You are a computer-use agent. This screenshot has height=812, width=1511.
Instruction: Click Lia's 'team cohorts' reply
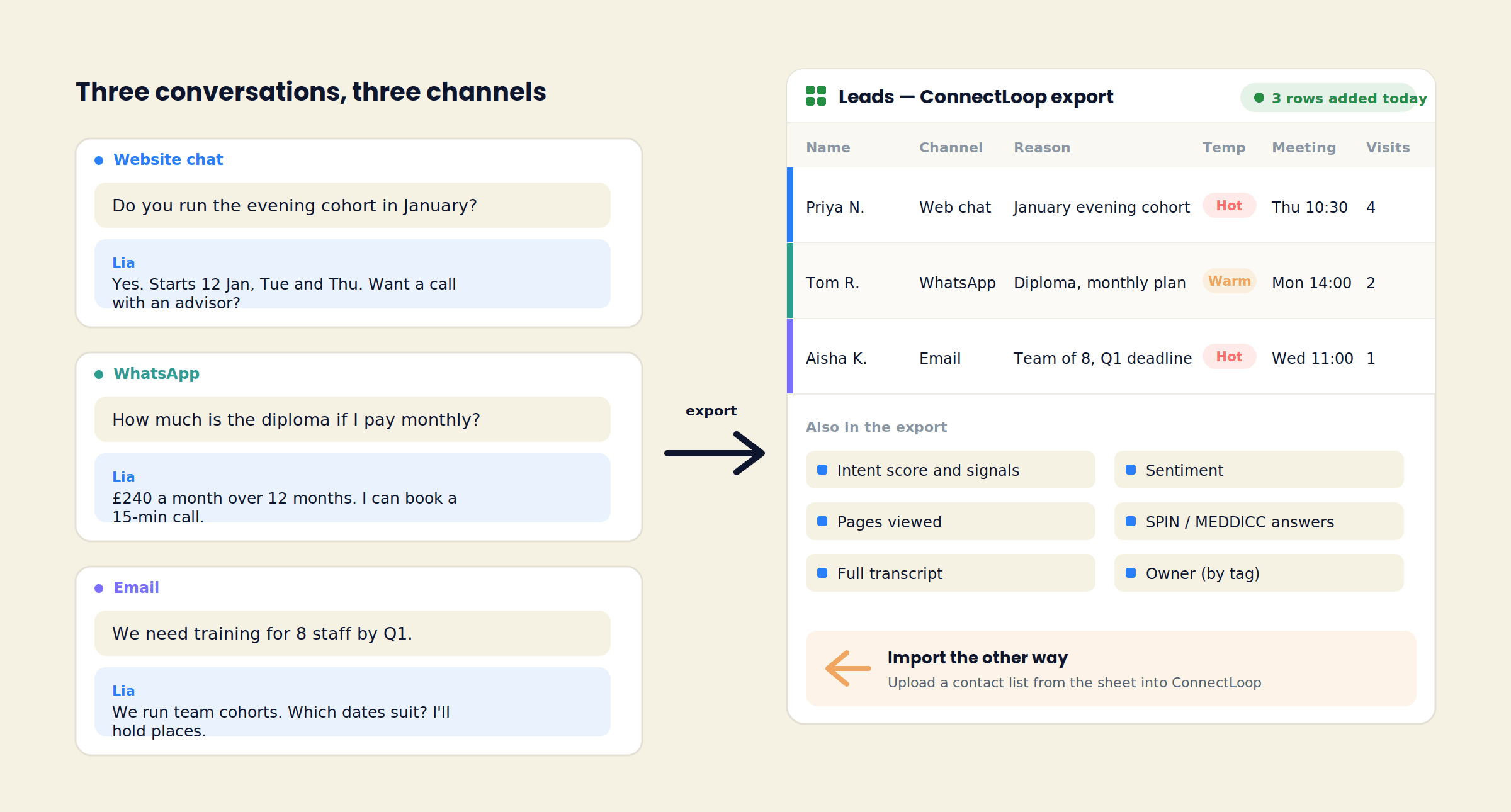(x=352, y=702)
